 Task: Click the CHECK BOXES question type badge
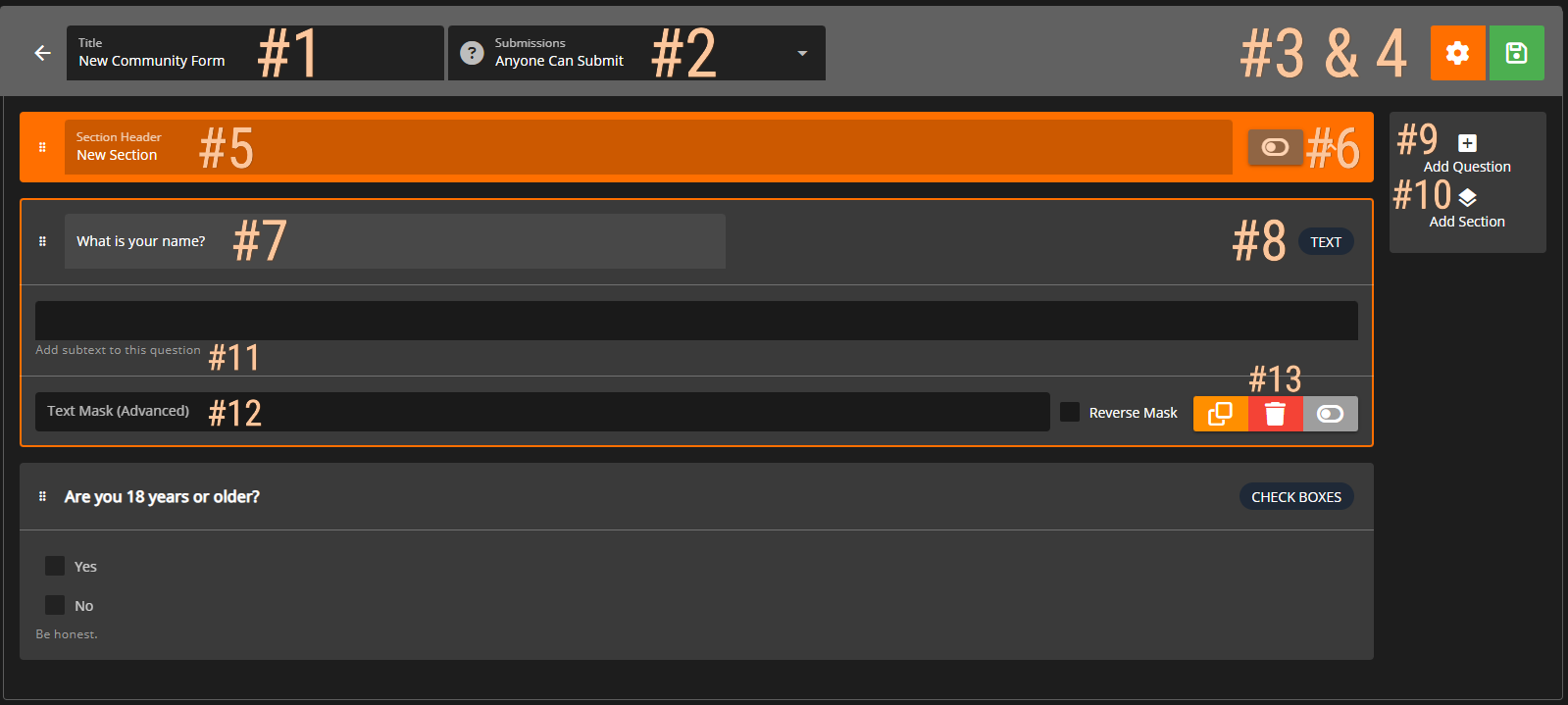(x=1295, y=497)
